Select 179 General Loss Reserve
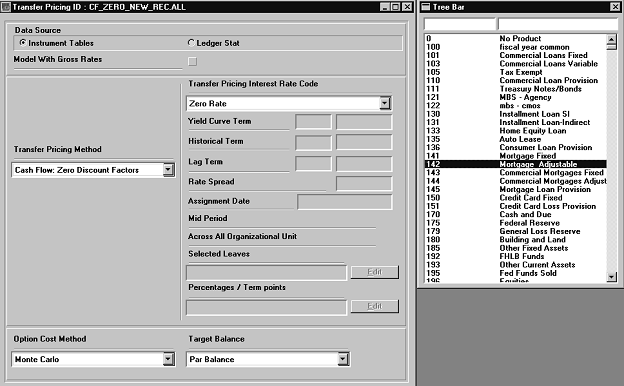The height and width of the screenshot is (386, 624). (x=516, y=231)
